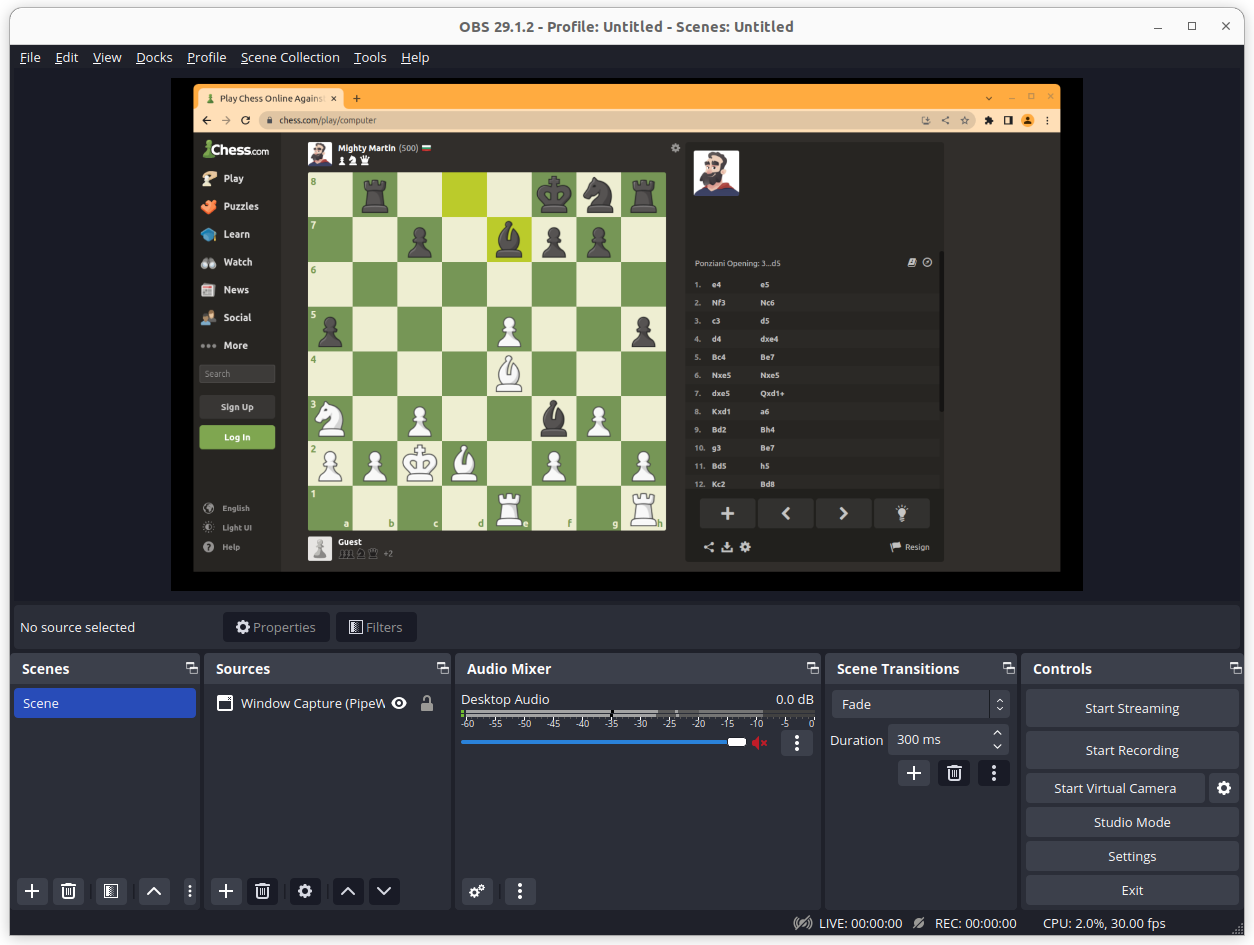The width and height of the screenshot is (1254, 945).
Task: Increase the transition Duration with up arrow
Action: point(997,734)
